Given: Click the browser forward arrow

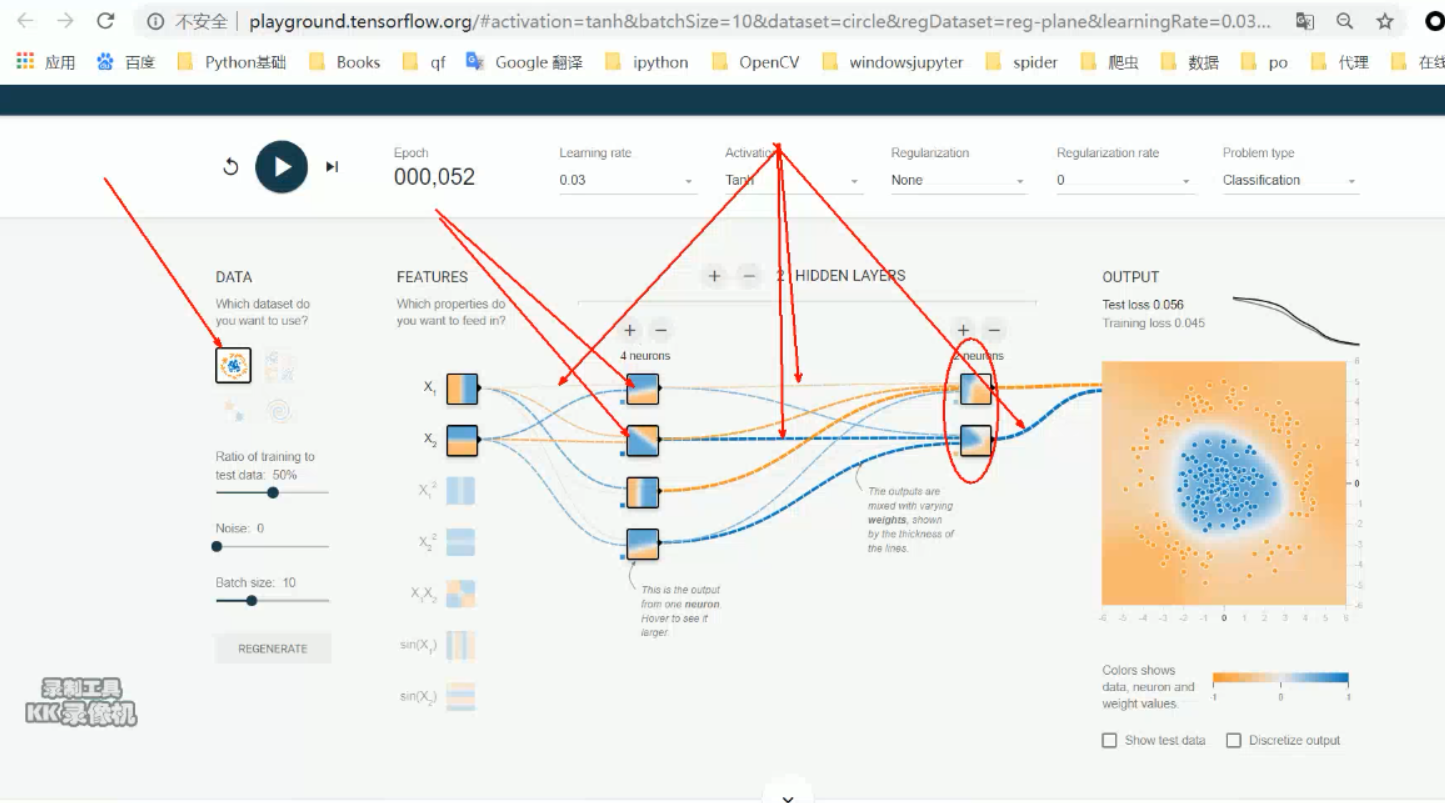Looking at the screenshot, I should pyautogui.click(x=65, y=21).
